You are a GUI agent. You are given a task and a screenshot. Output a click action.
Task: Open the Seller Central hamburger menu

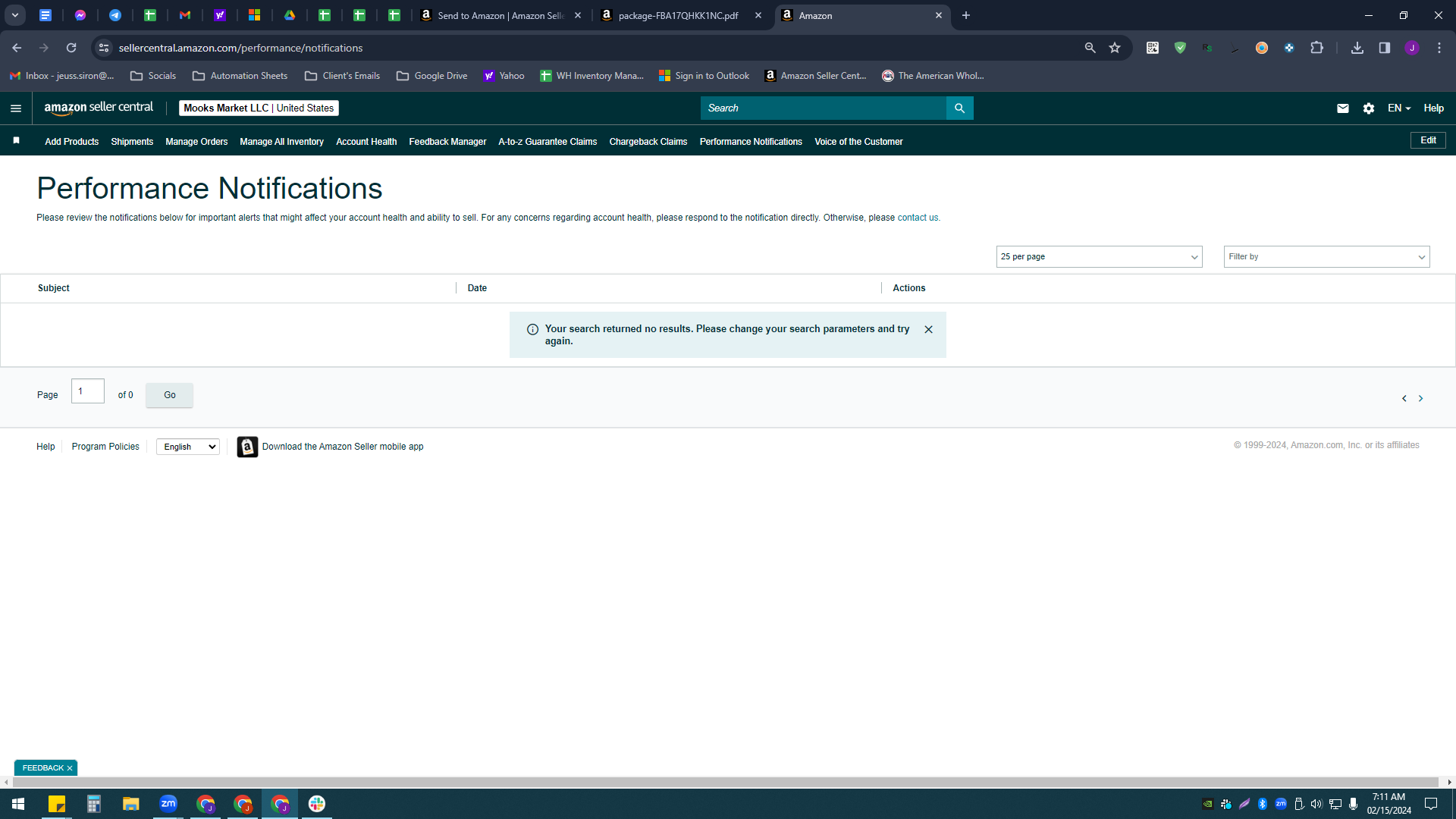[x=15, y=108]
